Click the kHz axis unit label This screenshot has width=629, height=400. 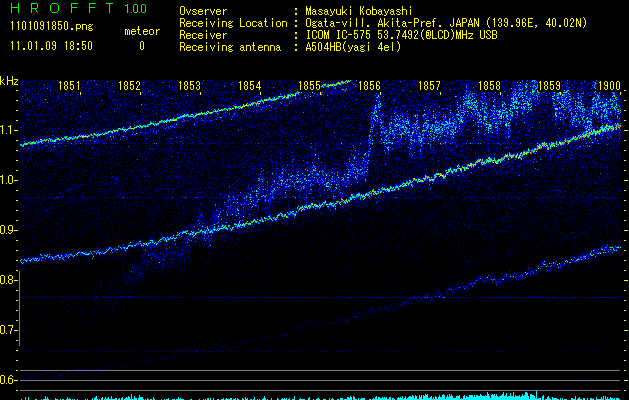[9, 81]
